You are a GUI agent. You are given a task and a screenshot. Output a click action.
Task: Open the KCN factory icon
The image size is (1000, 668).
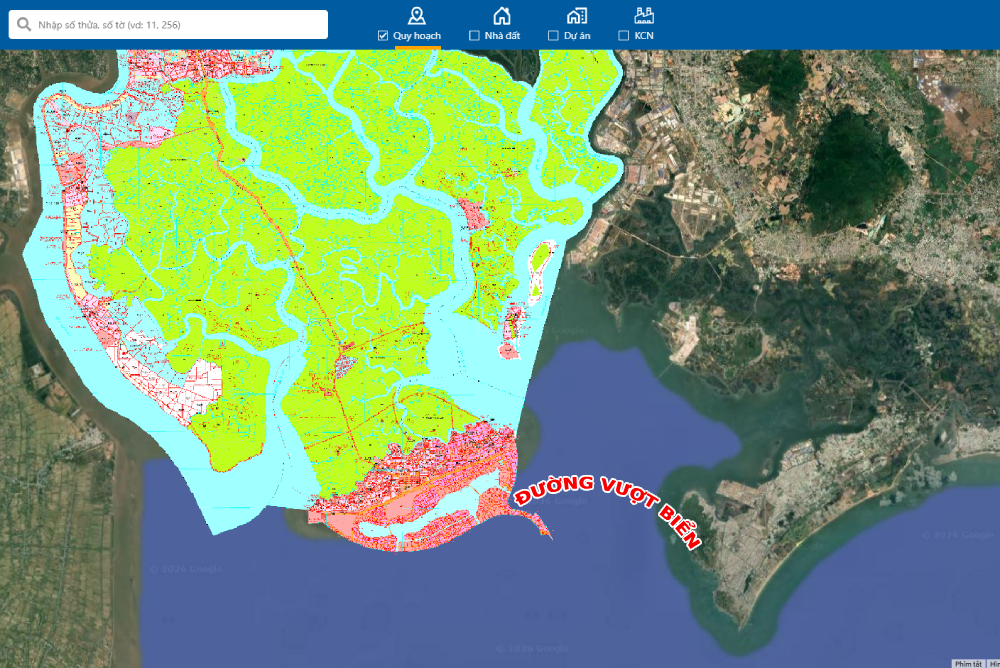644,15
